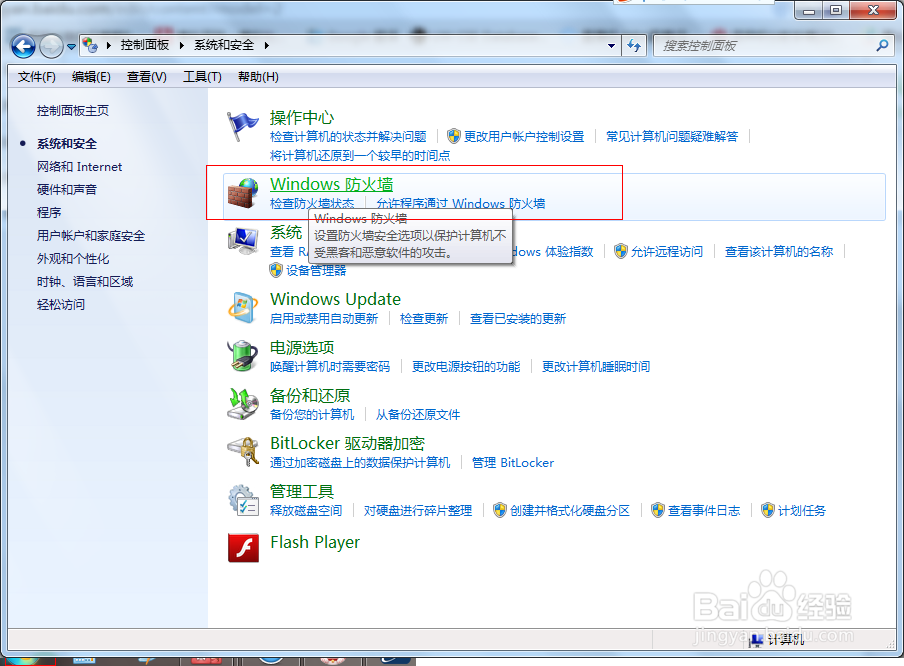This screenshot has width=904, height=666.
Task: Click 对硬盘进行碎片整理 link
Action: pos(417,510)
